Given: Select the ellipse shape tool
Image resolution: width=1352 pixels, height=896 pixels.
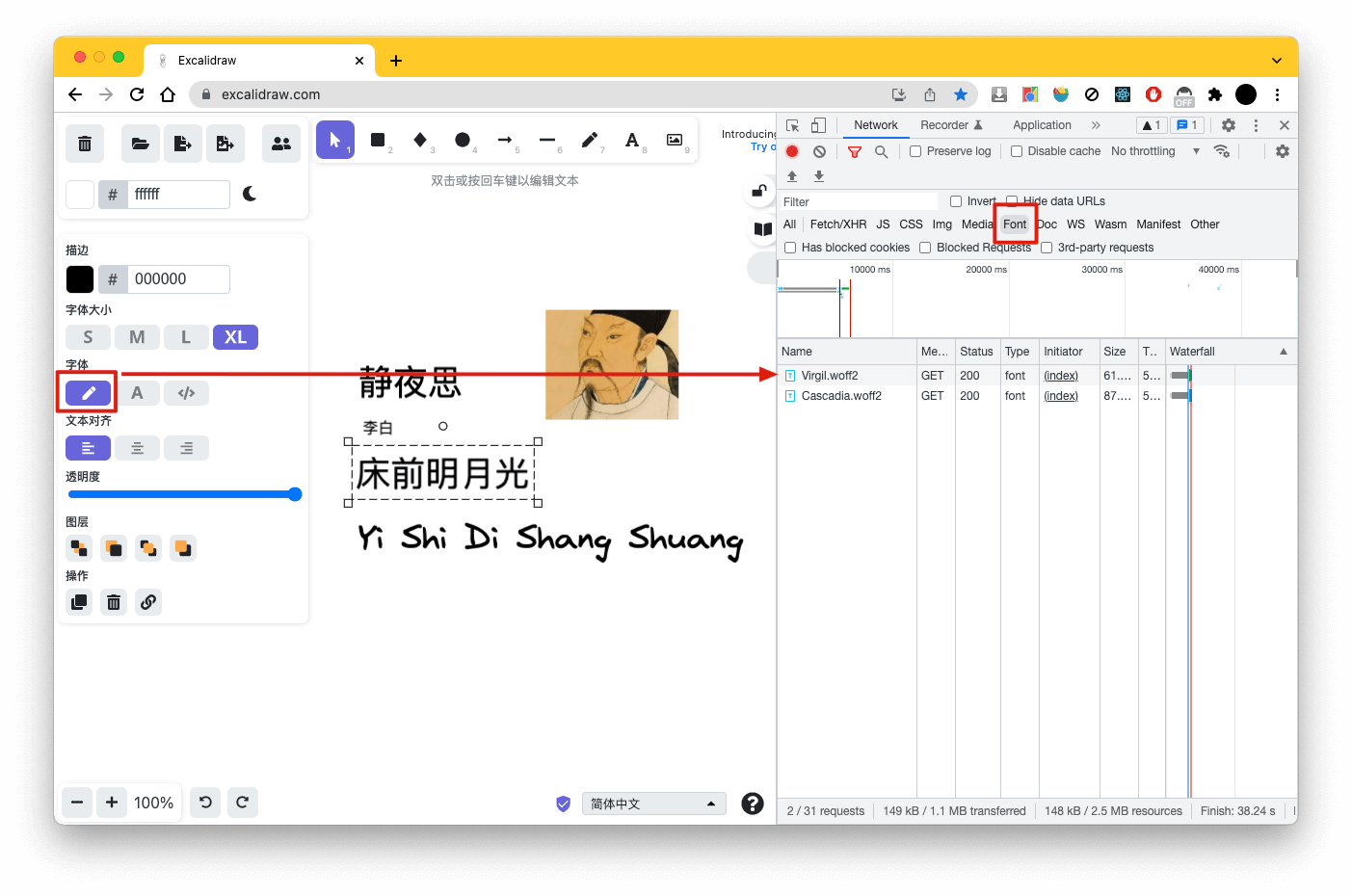Looking at the screenshot, I should click(463, 141).
